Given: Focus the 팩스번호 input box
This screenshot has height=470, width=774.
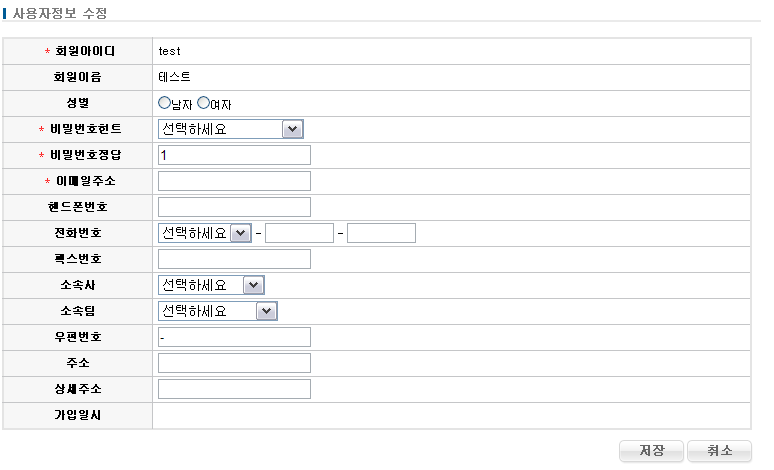Looking at the screenshot, I should (234, 259).
